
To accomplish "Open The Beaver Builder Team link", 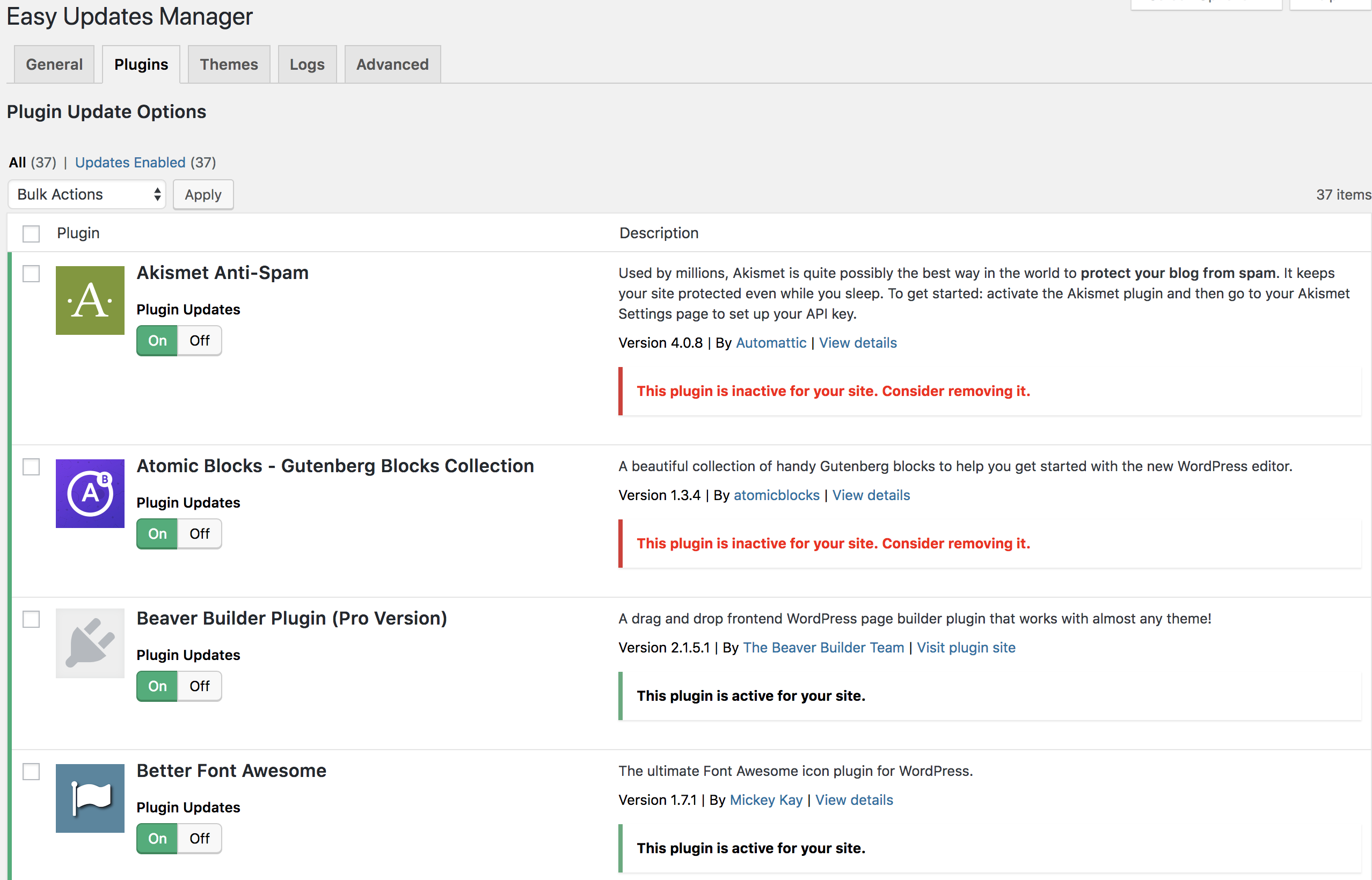I will point(823,648).
